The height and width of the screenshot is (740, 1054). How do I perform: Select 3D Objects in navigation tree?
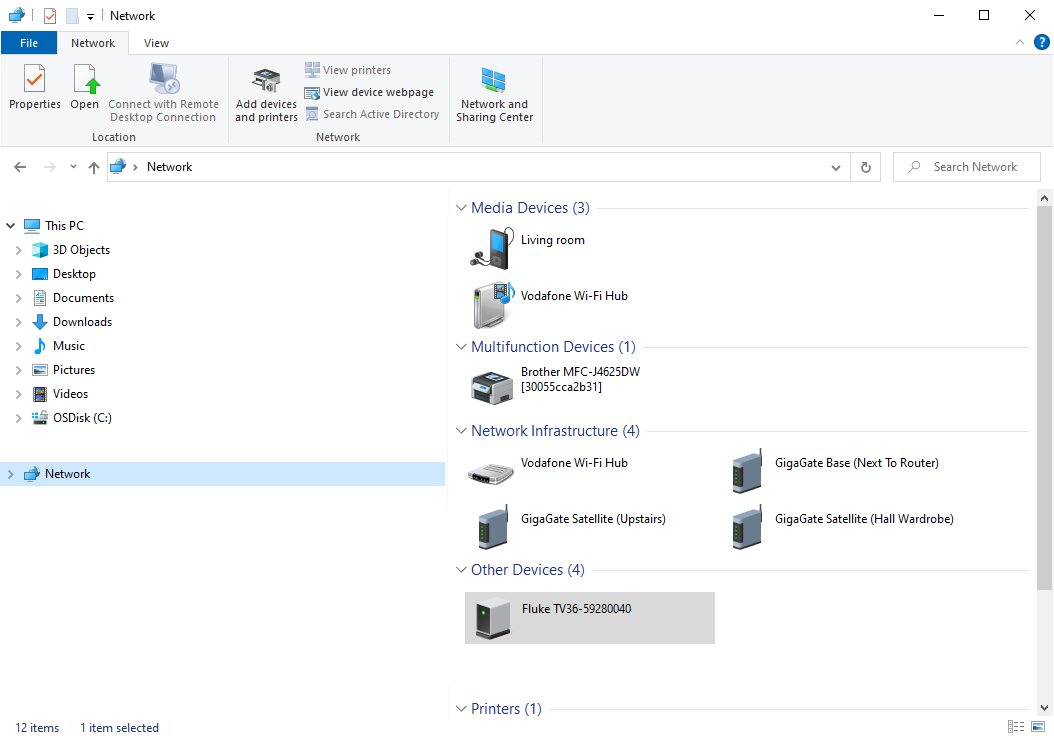[81, 249]
